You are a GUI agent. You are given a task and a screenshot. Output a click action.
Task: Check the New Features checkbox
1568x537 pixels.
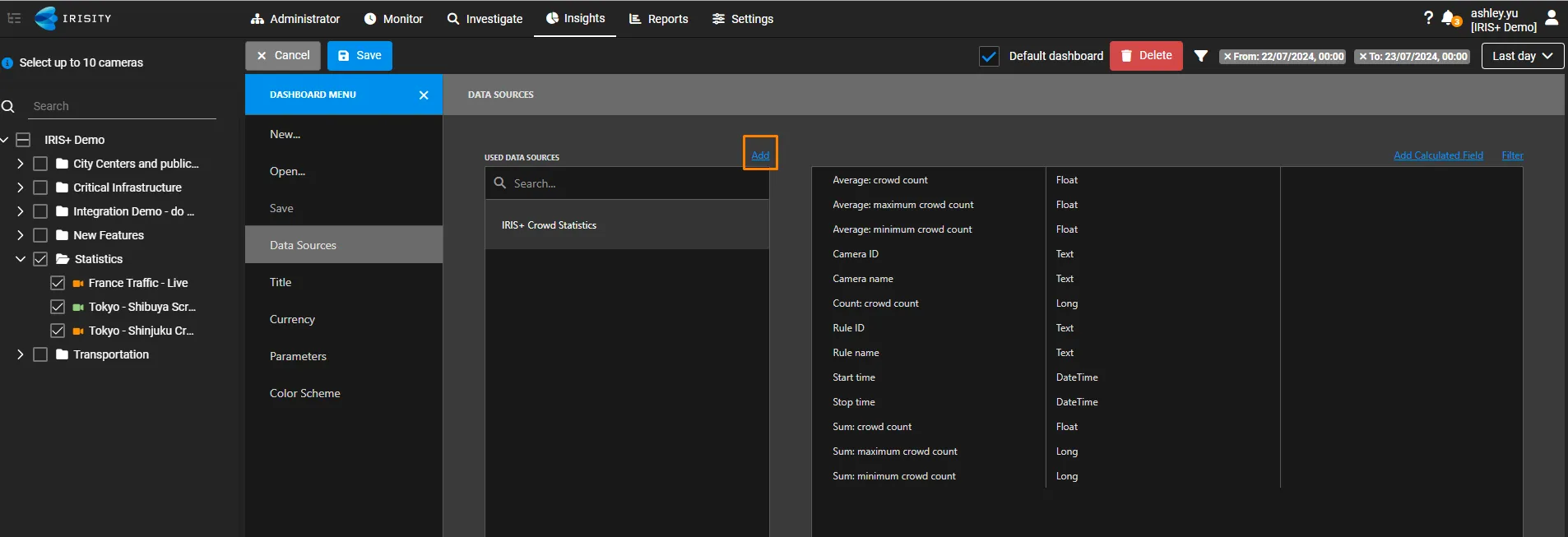pyautogui.click(x=40, y=235)
